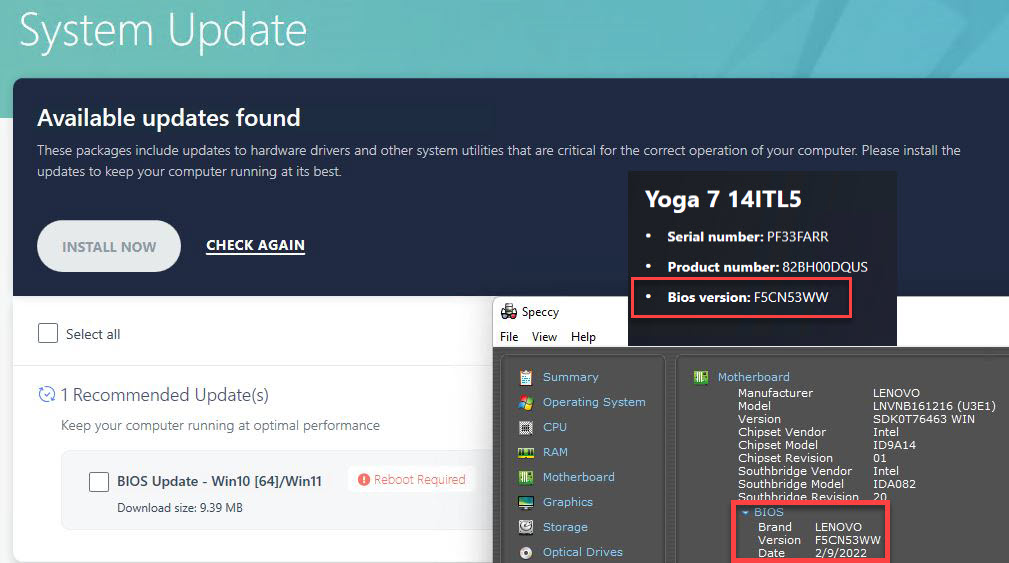
Task: Select RAM section label in Speccy
Action: coord(555,452)
